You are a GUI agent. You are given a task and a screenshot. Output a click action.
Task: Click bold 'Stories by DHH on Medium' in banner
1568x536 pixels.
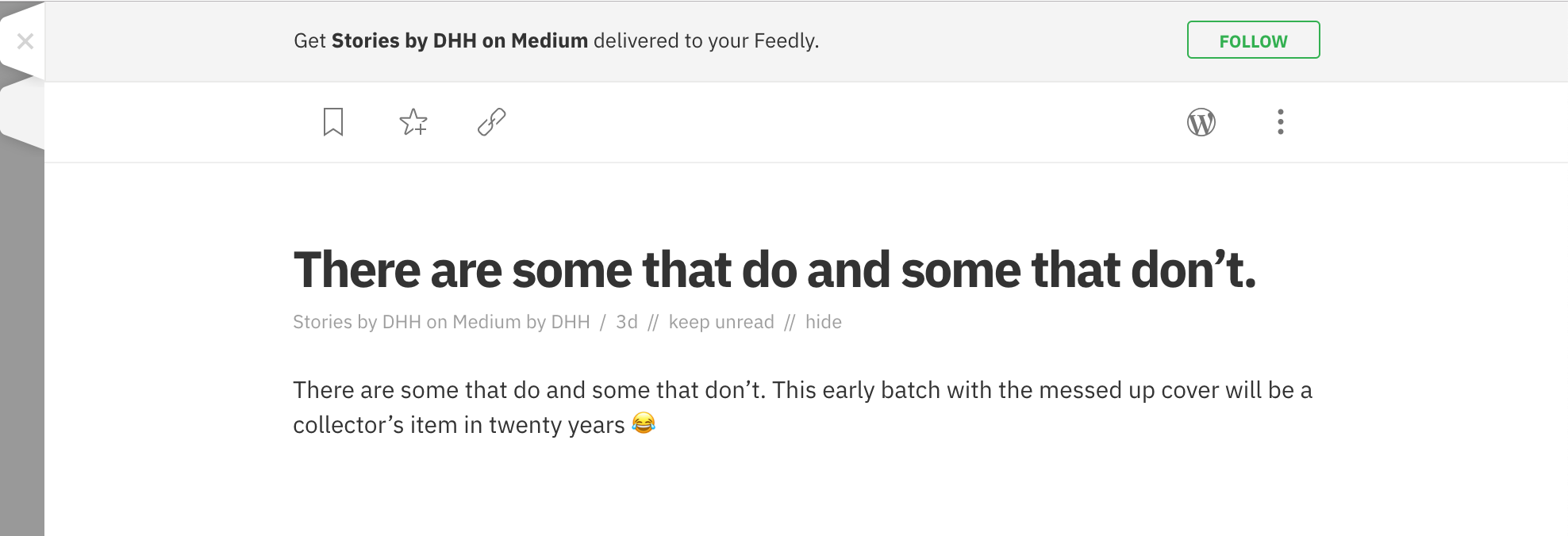pos(459,41)
